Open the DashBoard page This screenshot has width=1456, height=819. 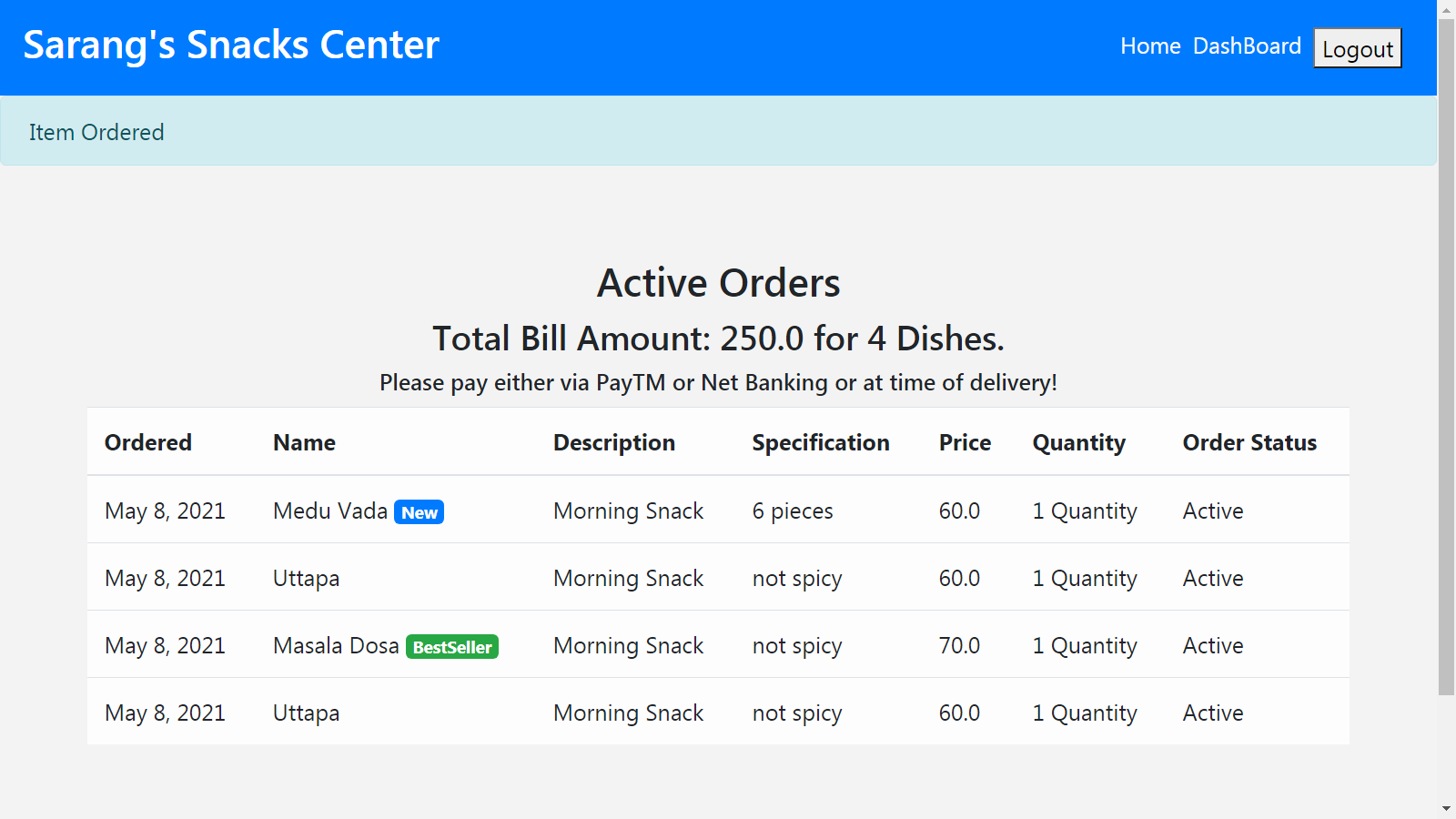pyautogui.click(x=1248, y=45)
